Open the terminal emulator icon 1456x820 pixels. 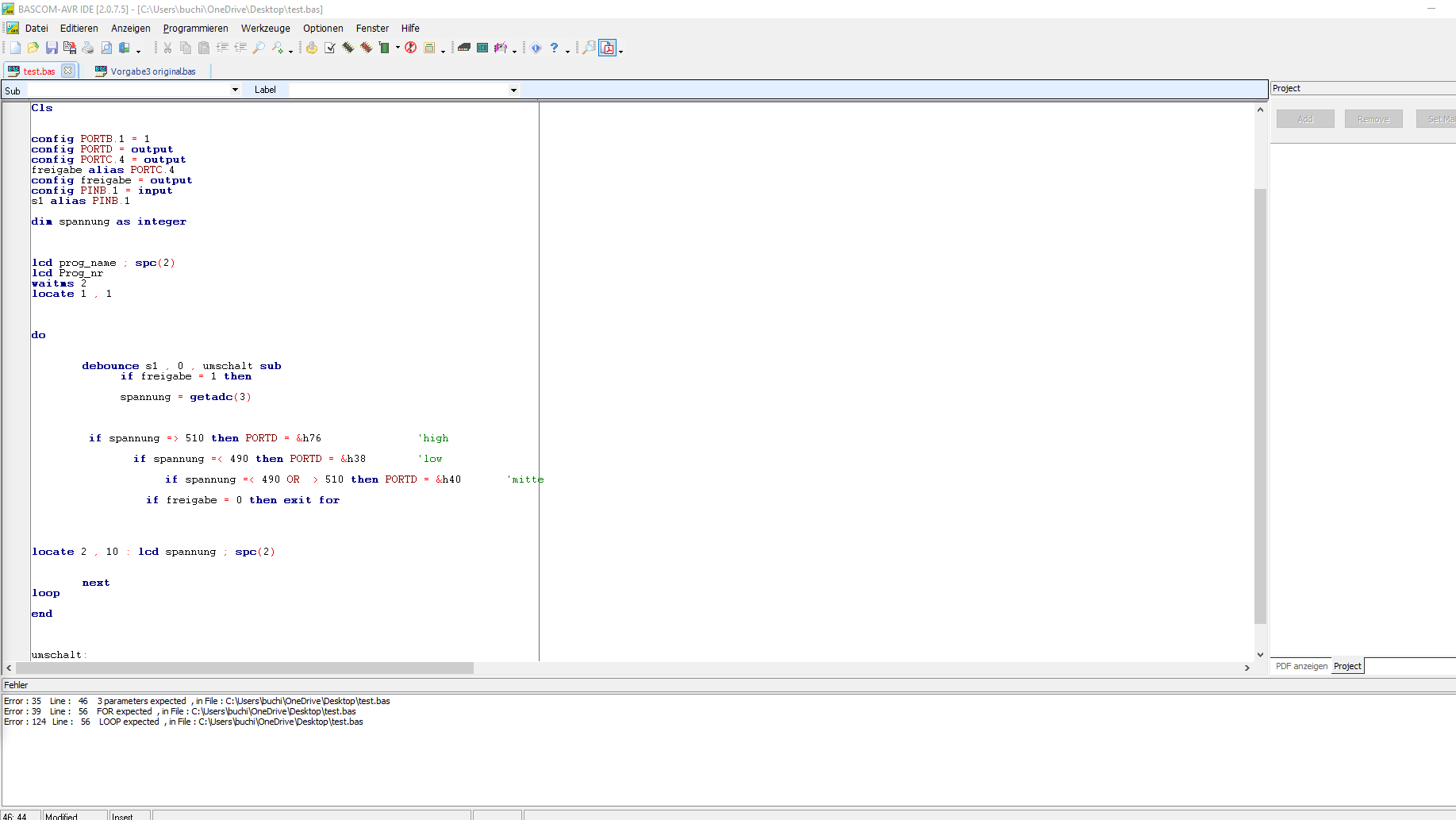tap(464, 48)
